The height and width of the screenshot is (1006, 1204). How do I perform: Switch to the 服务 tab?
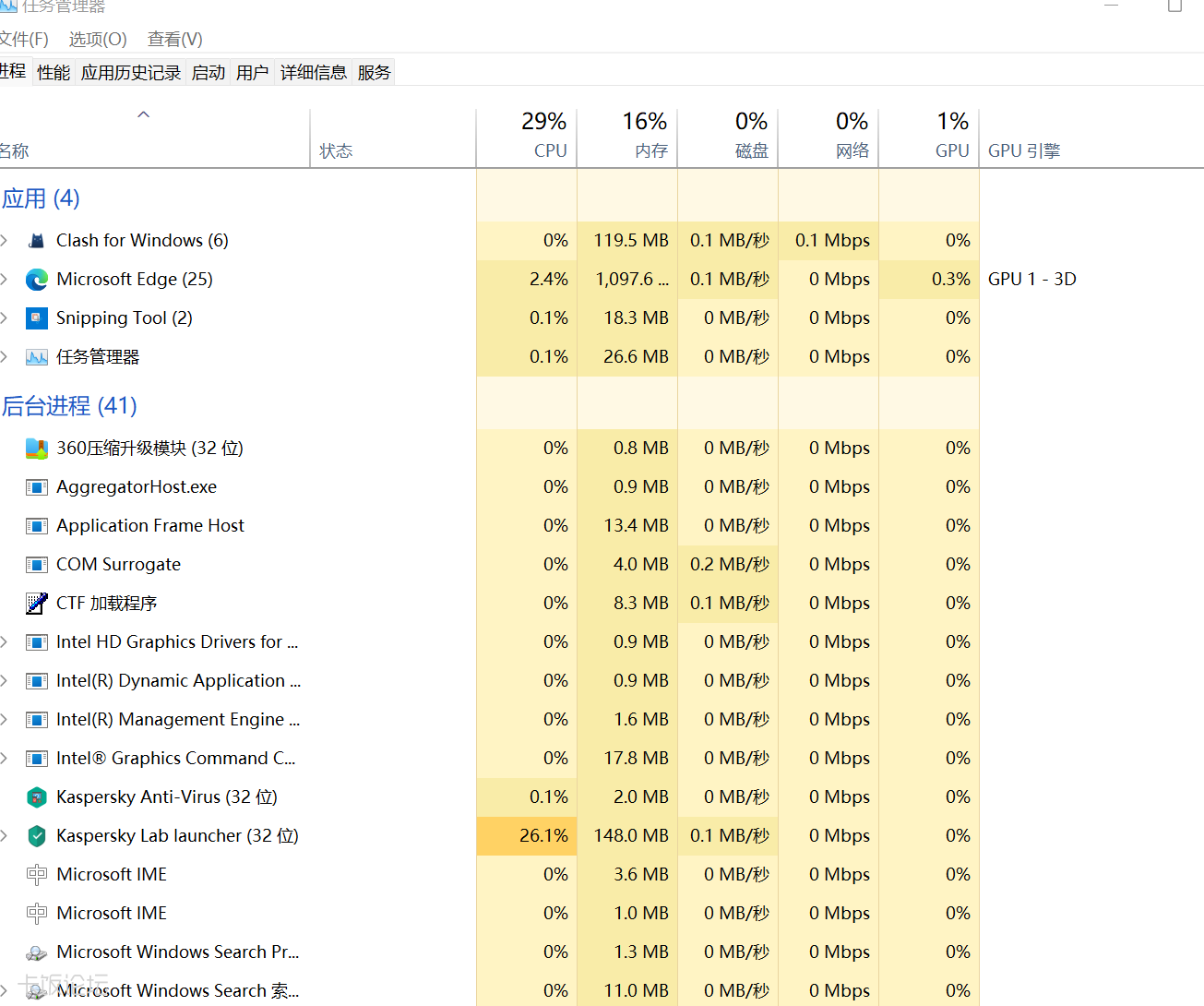[374, 73]
